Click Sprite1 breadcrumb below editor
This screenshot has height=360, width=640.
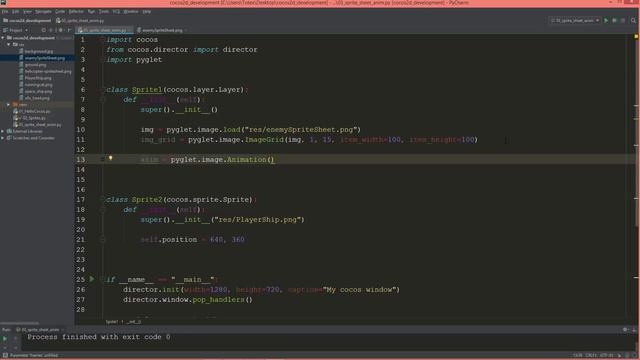coord(111,322)
